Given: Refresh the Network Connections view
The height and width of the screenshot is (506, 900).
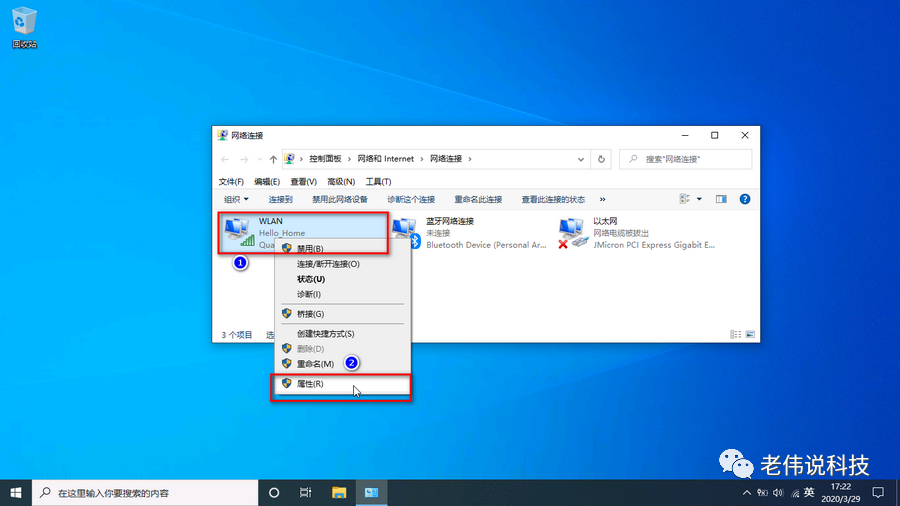Looking at the screenshot, I should 601,159.
